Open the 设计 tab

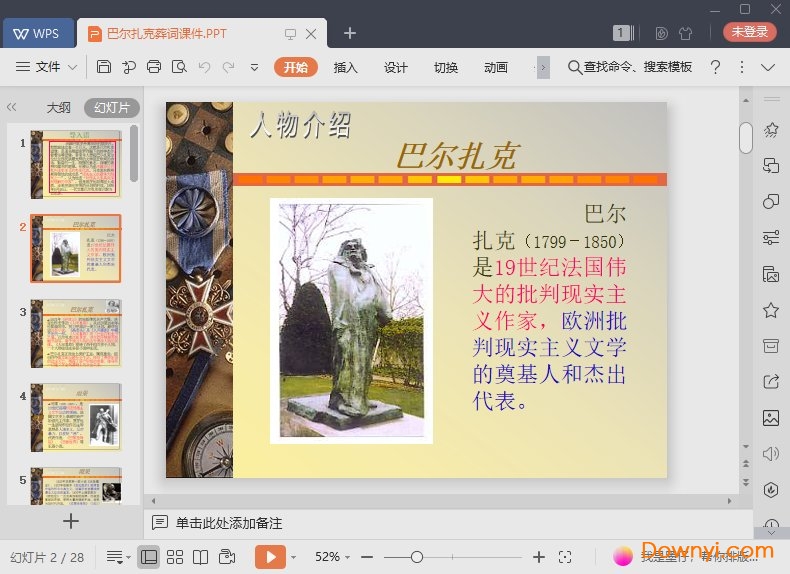click(396, 67)
